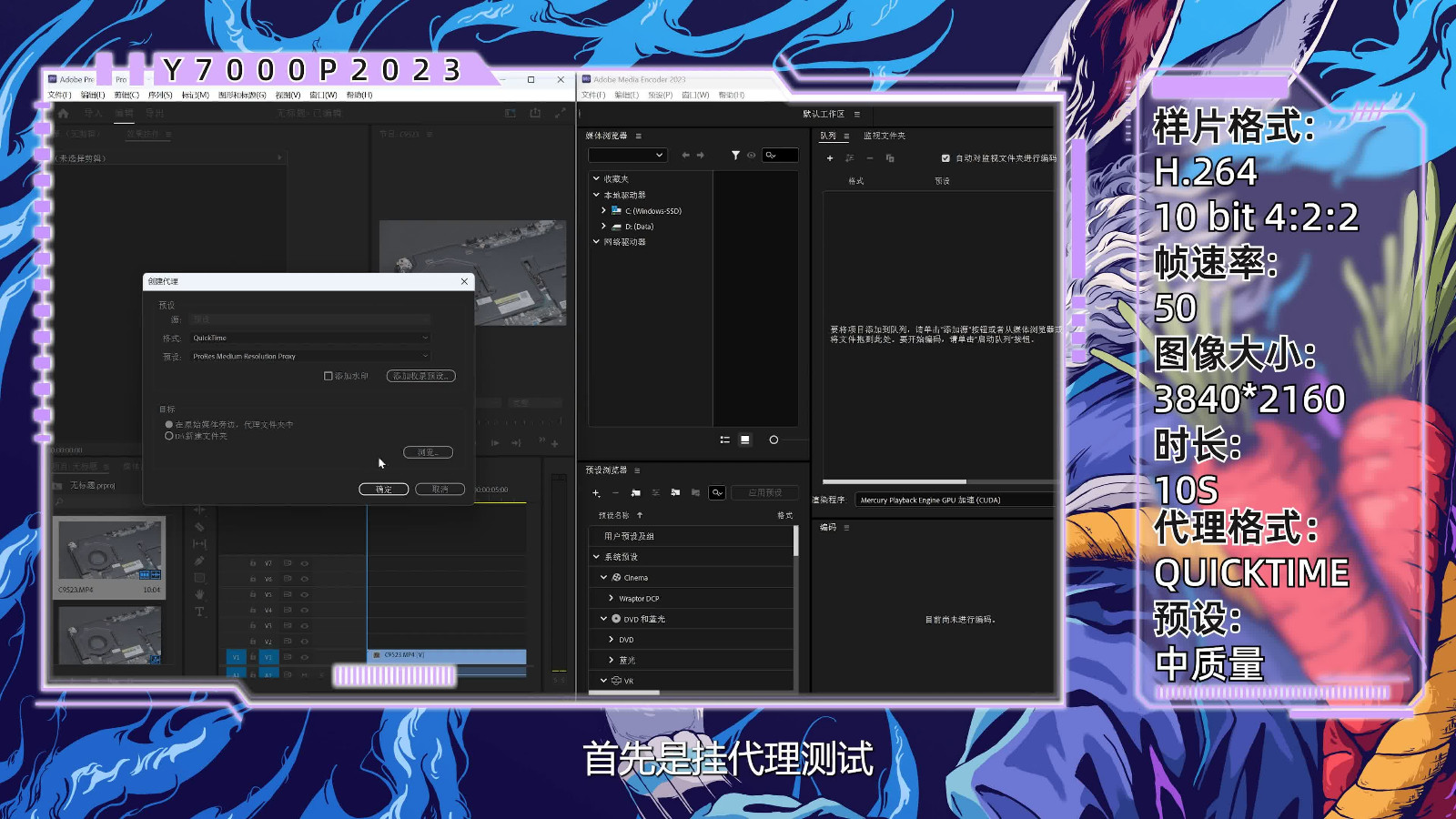
Task: Toggle visibility eye for track V4
Action: click(x=305, y=610)
